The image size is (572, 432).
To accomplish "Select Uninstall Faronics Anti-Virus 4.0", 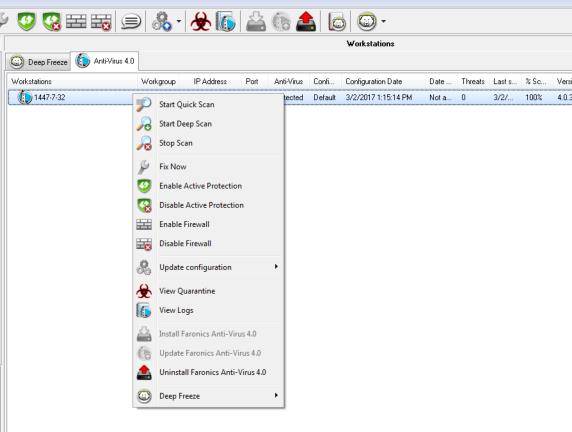I will [x=208, y=372].
